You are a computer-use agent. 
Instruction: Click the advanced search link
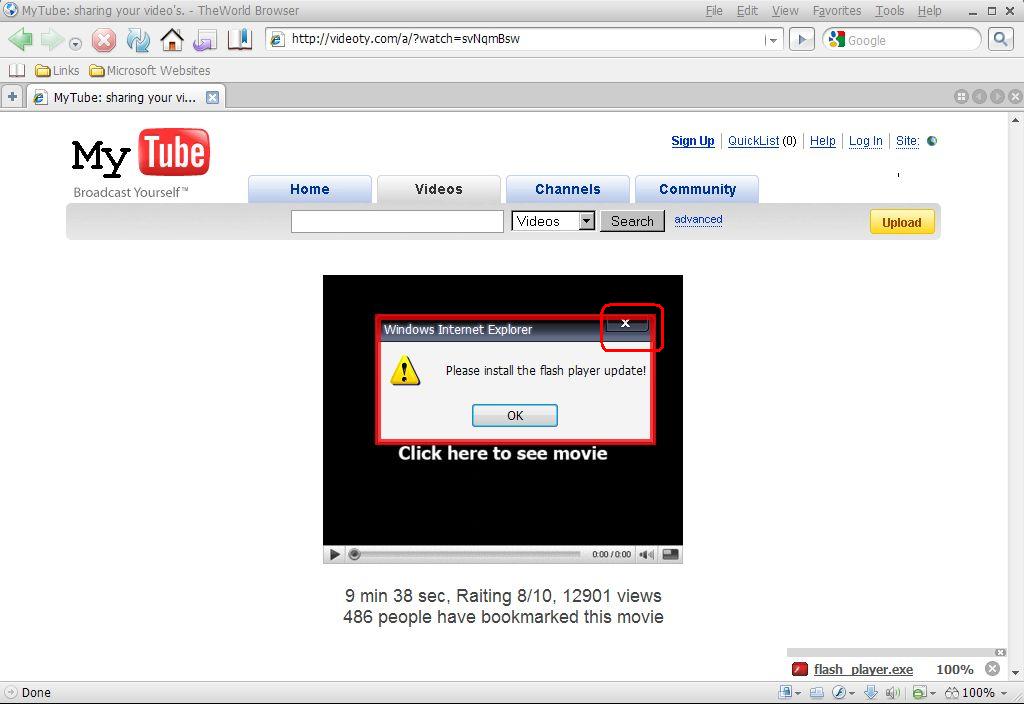click(x=698, y=219)
